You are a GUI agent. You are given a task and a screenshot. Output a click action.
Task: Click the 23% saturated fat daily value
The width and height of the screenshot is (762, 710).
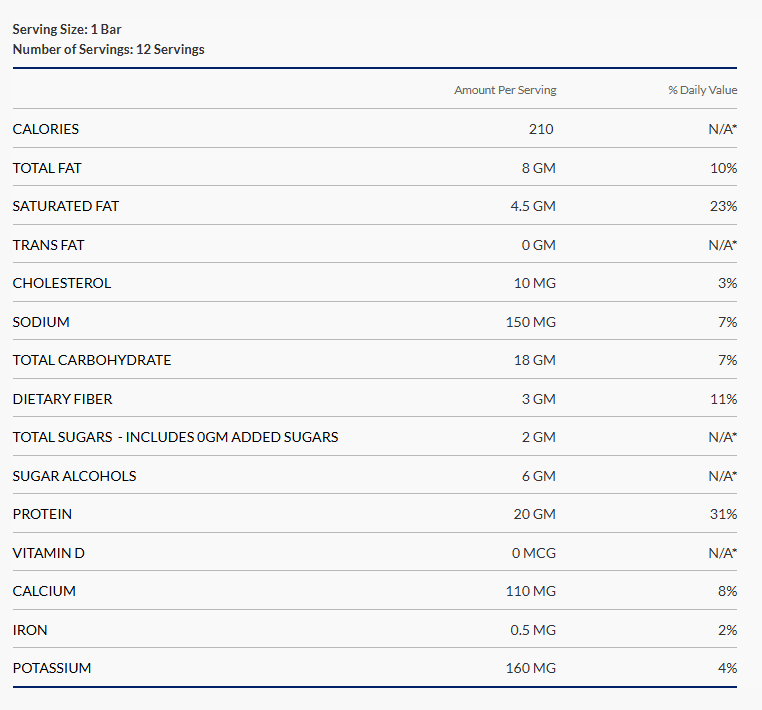tap(723, 206)
